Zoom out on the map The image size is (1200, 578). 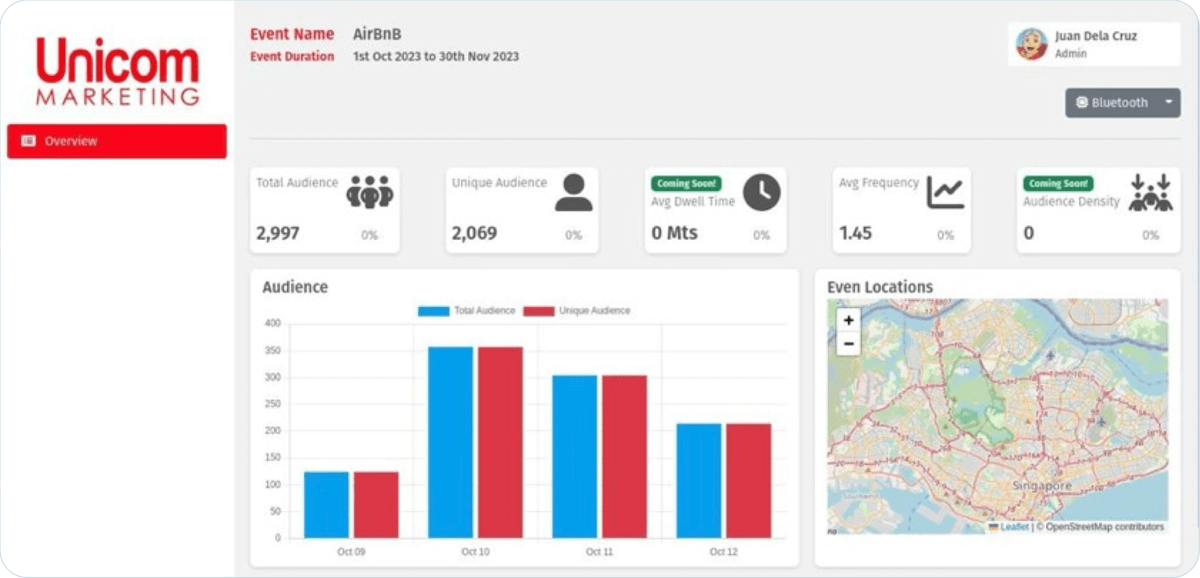pyautogui.click(x=848, y=344)
